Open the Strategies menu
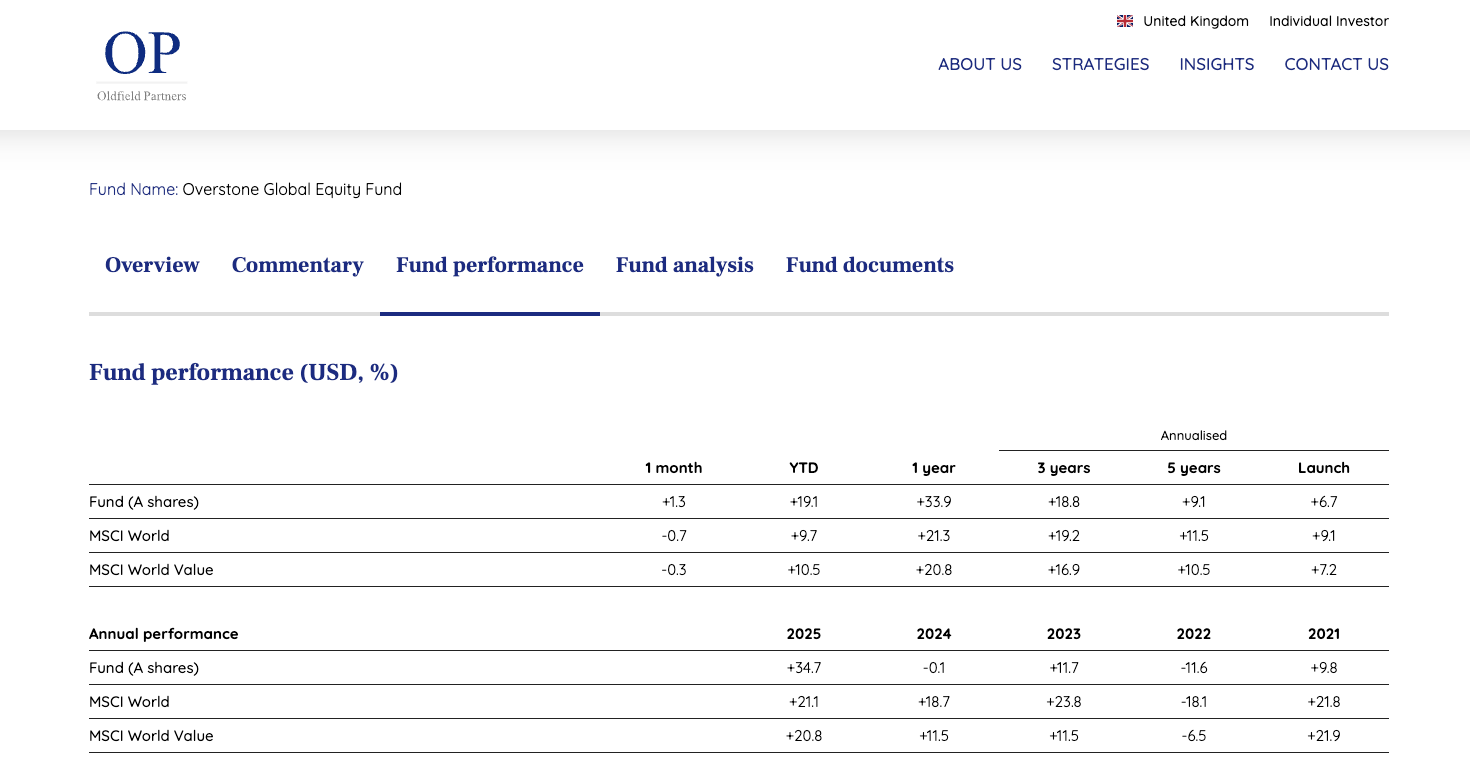Viewport: 1470px width, 778px height. coord(1101,64)
